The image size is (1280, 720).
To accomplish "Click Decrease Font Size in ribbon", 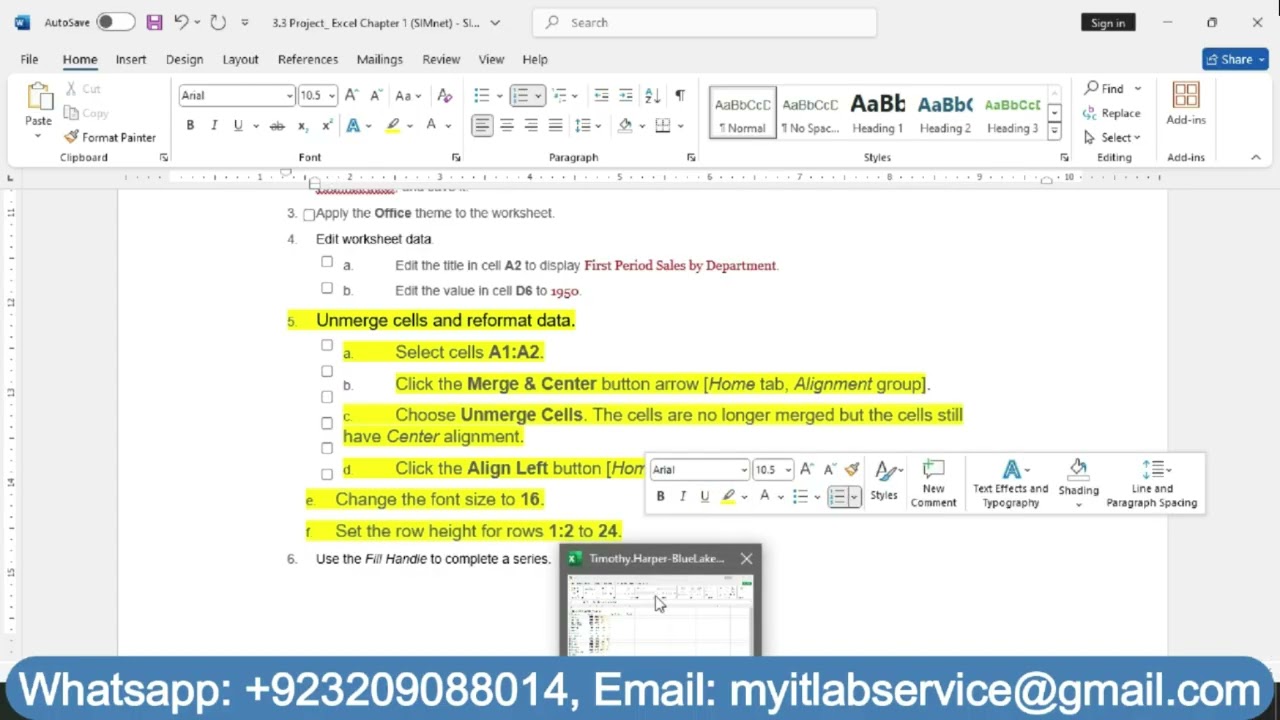I will point(376,95).
